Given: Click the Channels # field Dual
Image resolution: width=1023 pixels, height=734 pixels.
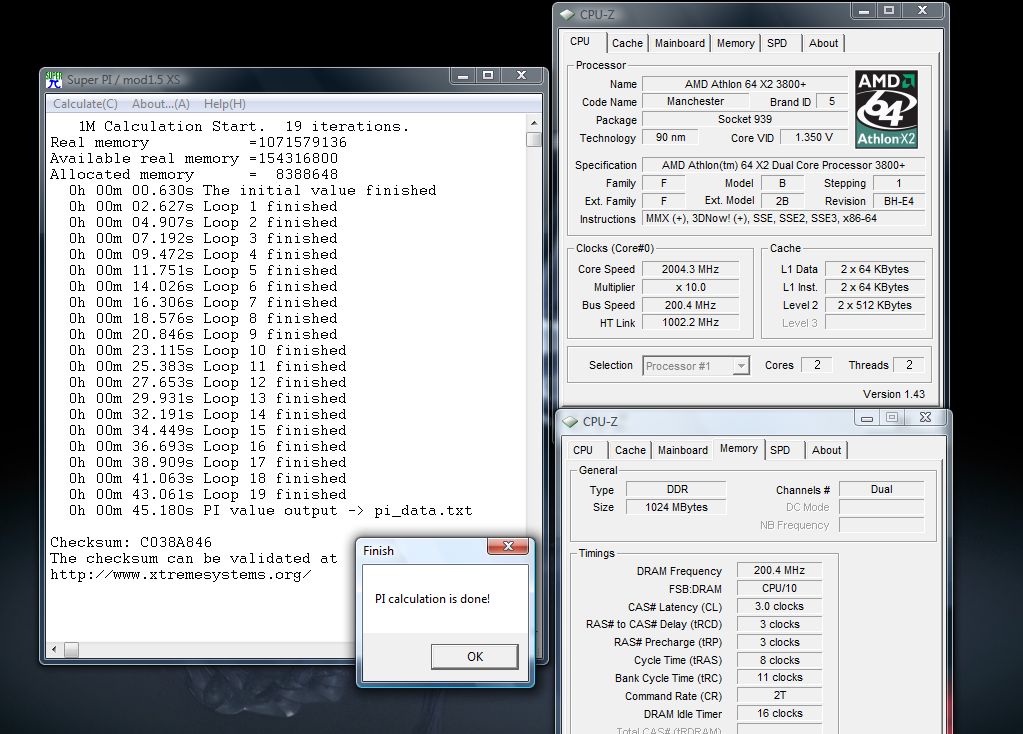Looking at the screenshot, I should pos(881,489).
